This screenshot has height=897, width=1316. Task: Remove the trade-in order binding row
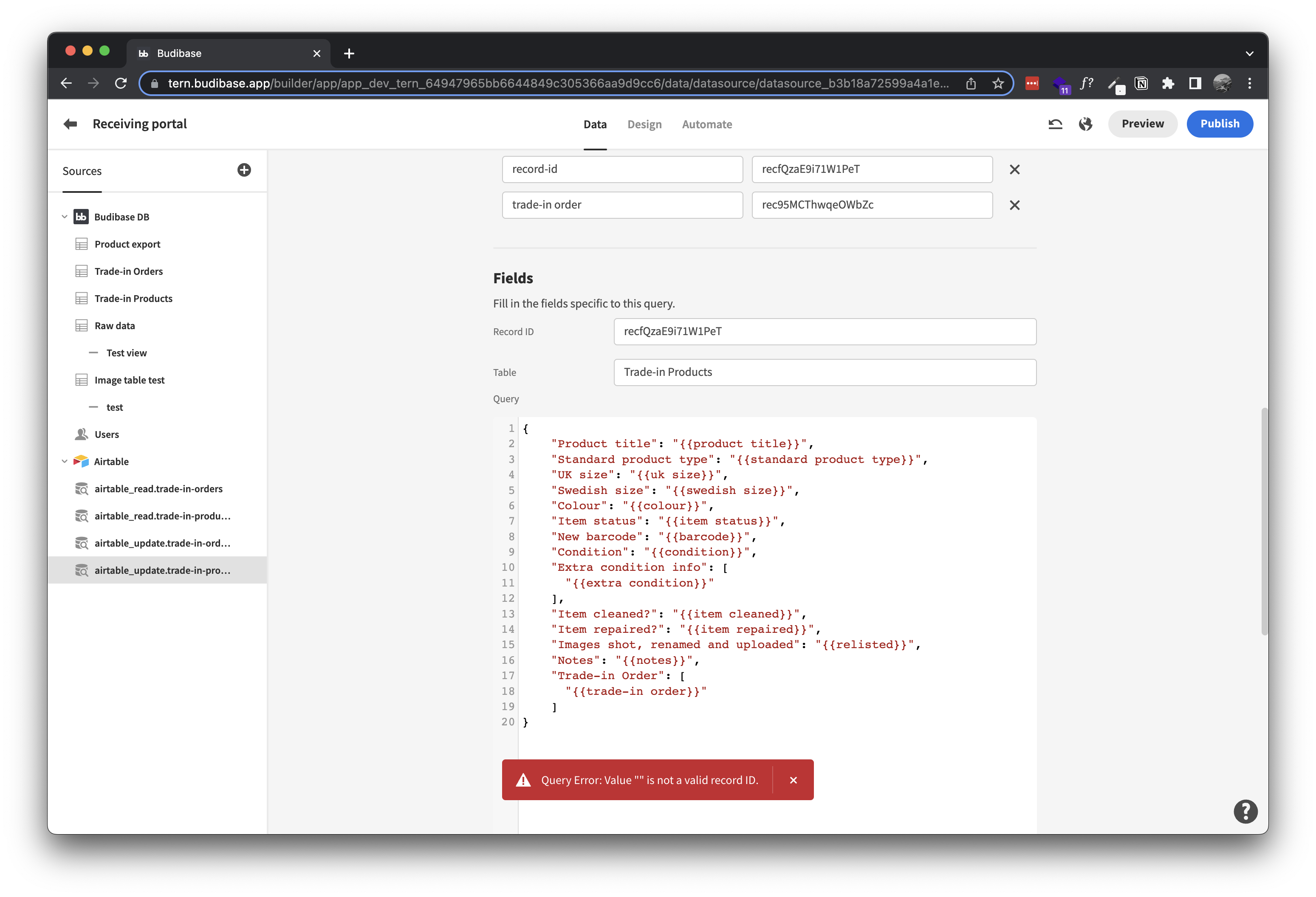(1014, 205)
